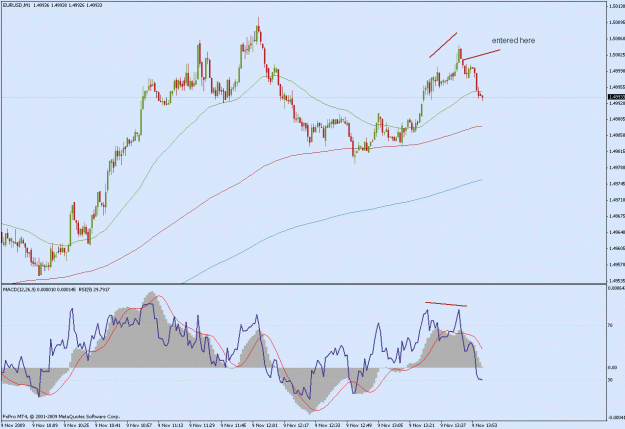This screenshot has height=429, width=625.
Task: Click the '9 Nov 12:01' time axis label
Action: pyautogui.click(x=265, y=425)
